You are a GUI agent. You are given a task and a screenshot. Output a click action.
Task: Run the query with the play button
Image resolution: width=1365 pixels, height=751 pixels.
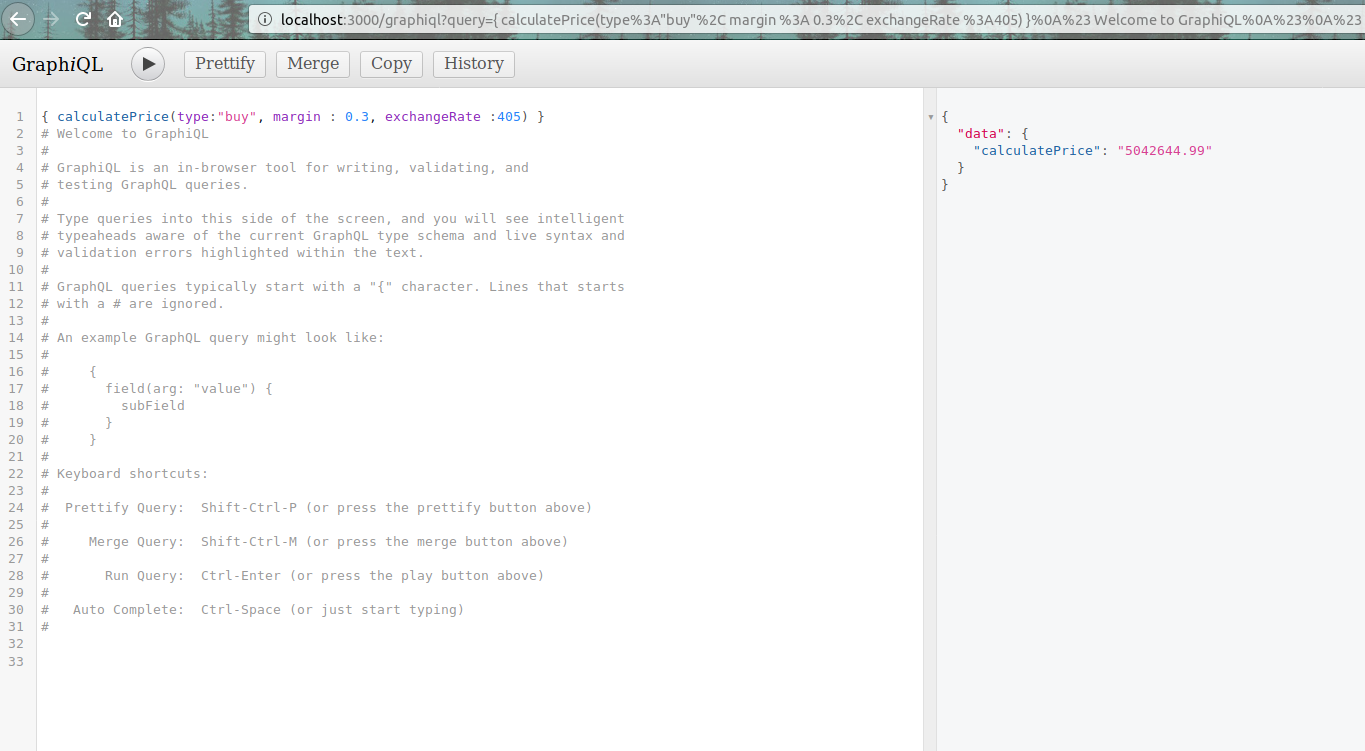point(148,64)
